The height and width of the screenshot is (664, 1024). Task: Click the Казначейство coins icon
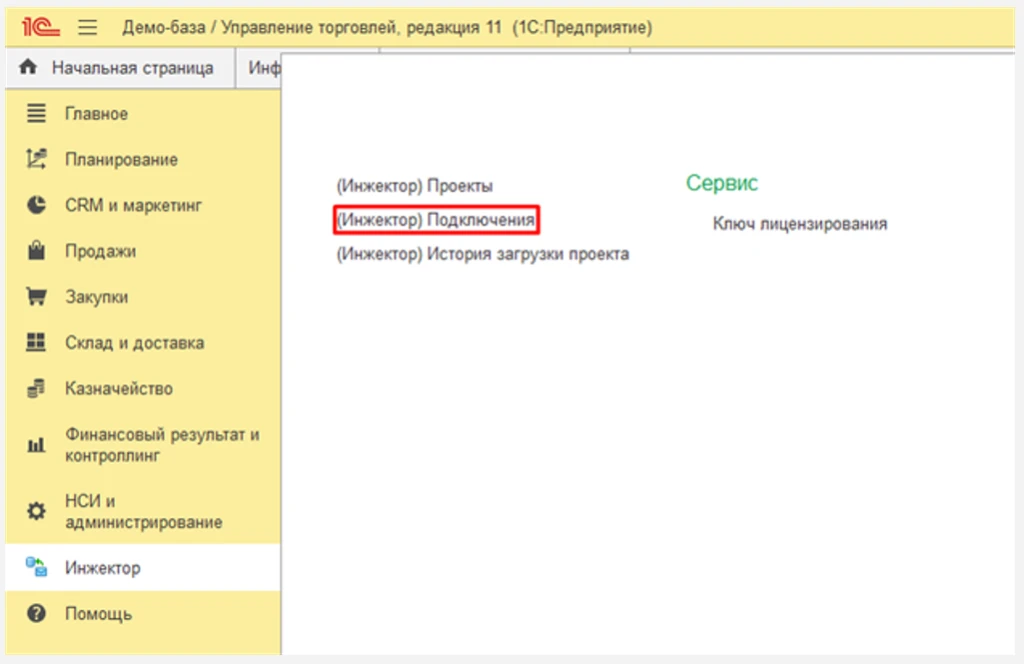(x=36, y=388)
